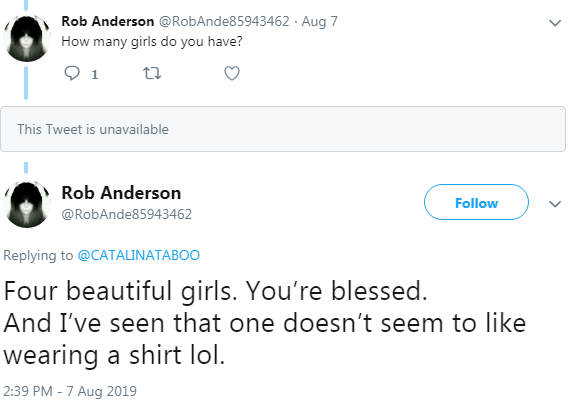
Task: Expand the top tweet options chevron
Action: (x=555, y=23)
